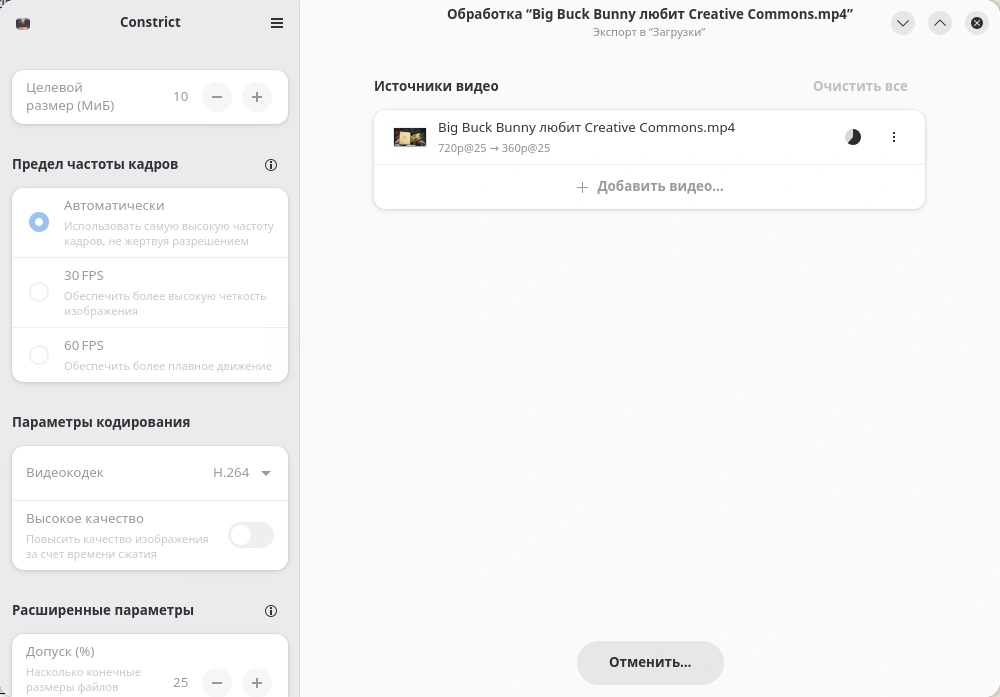Select the Автоматически frame rate option
Image resolution: width=1000 pixels, height=697 pixels.
coord(39,222)
